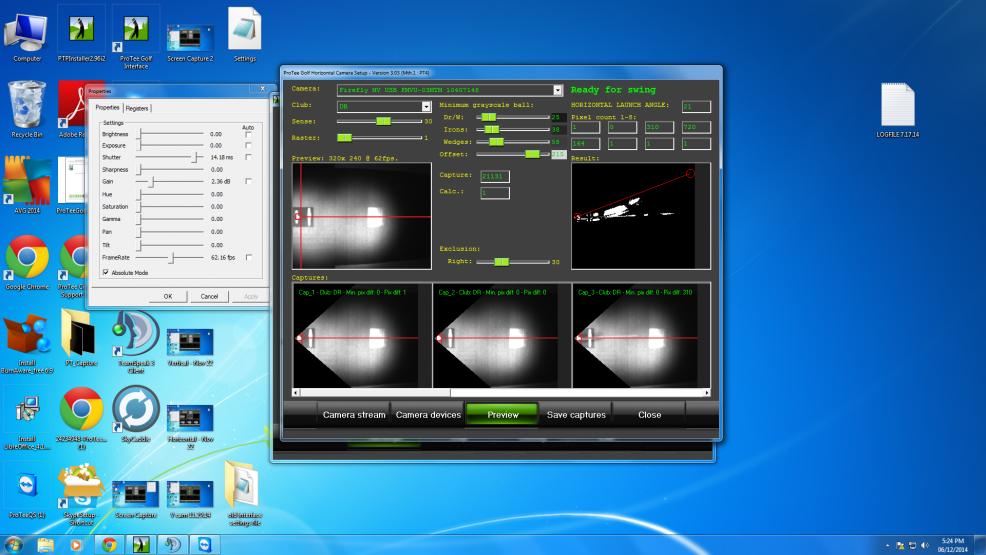This screenshot has width=986, height=555.
Task: Click the Gain slider in Properties
Action: click(x=152, y=182)
